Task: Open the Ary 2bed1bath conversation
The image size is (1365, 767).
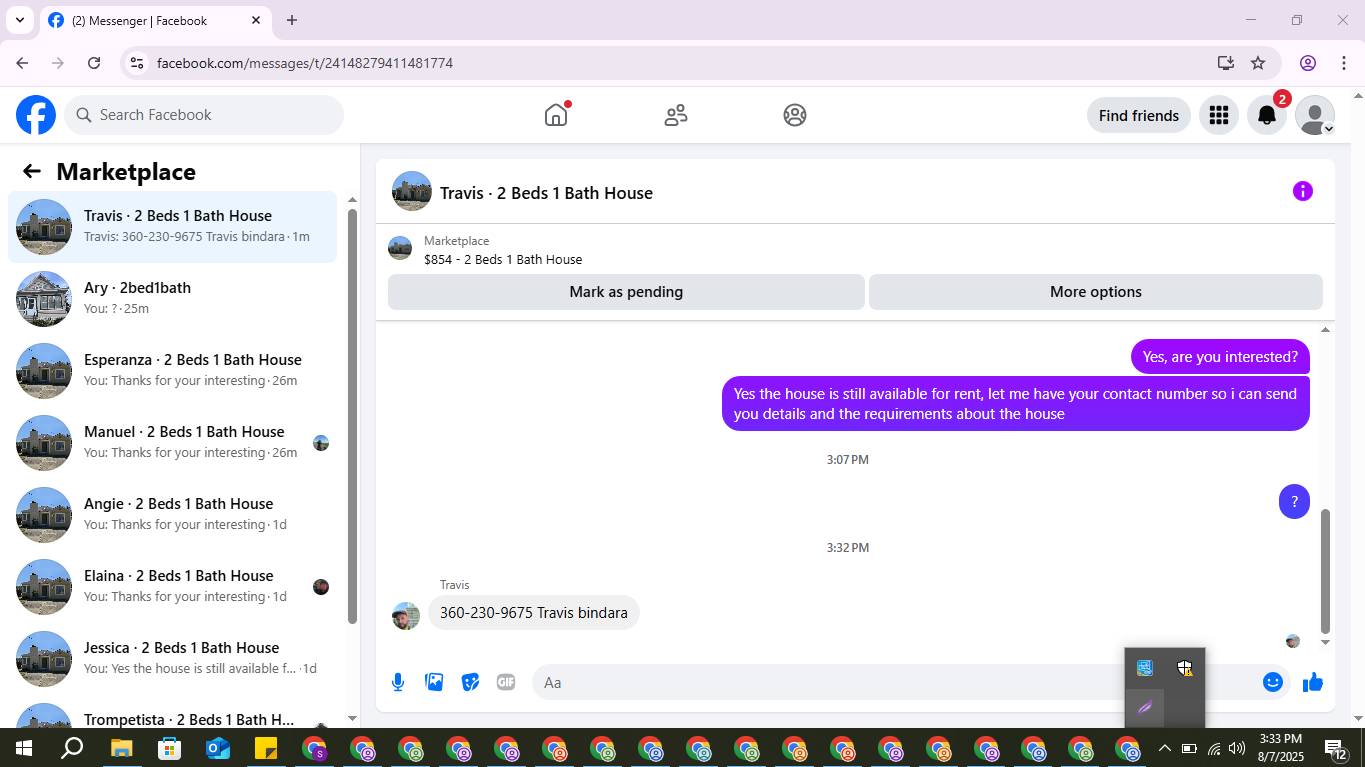Action: click(x=173, y=299)
